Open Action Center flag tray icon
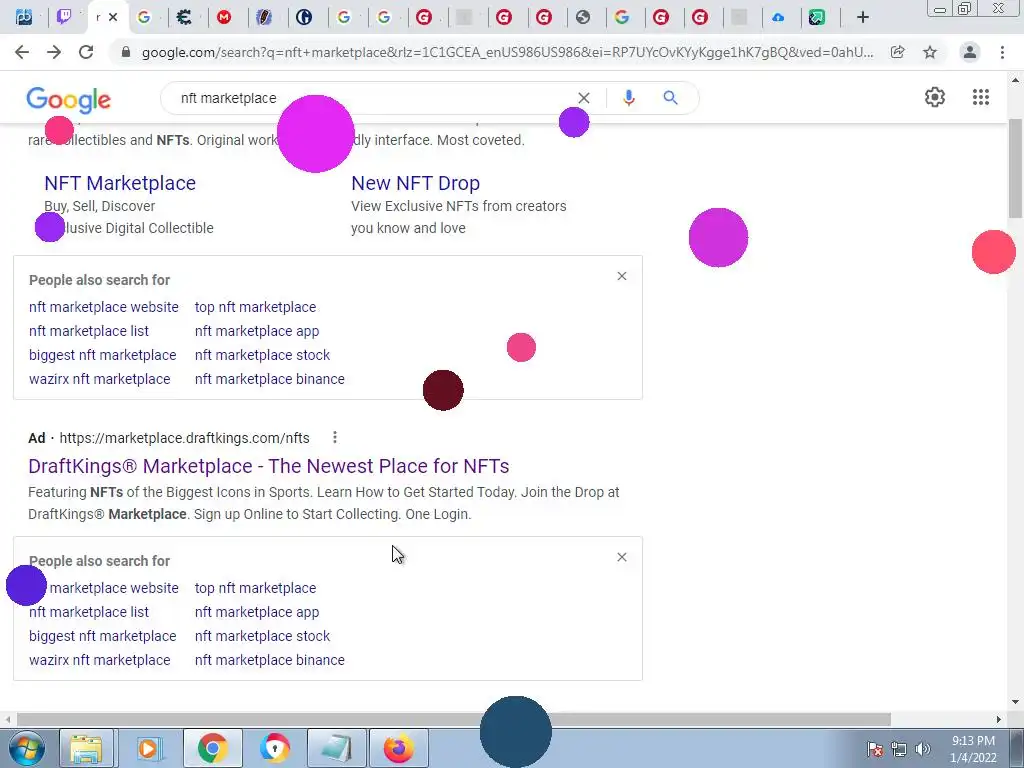 tap(875, 749)
